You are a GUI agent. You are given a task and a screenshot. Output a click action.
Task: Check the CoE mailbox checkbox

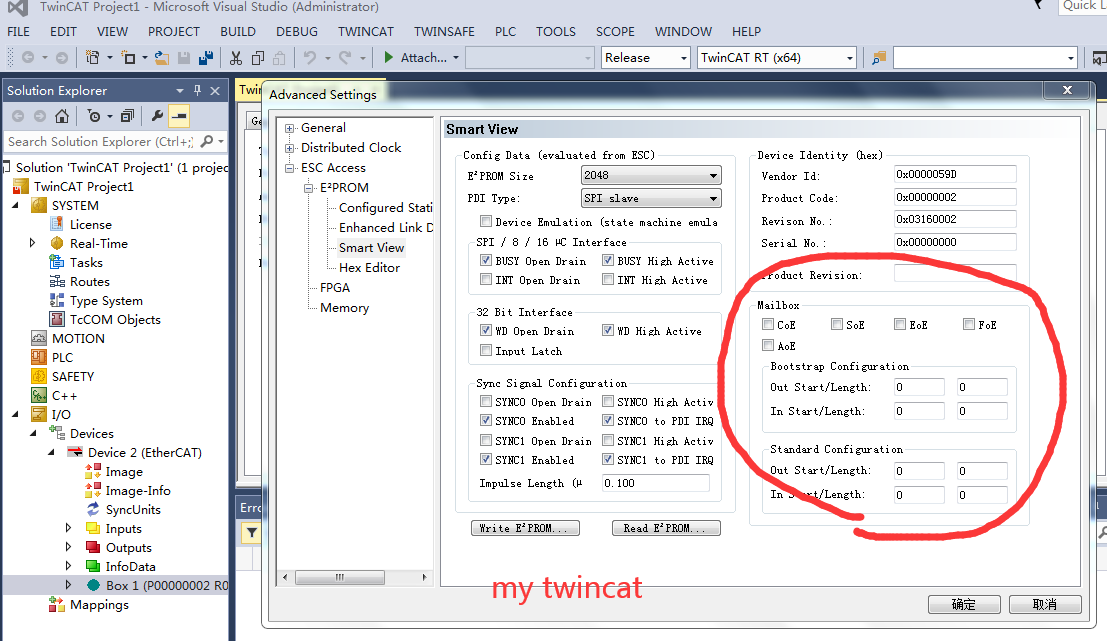768,324
